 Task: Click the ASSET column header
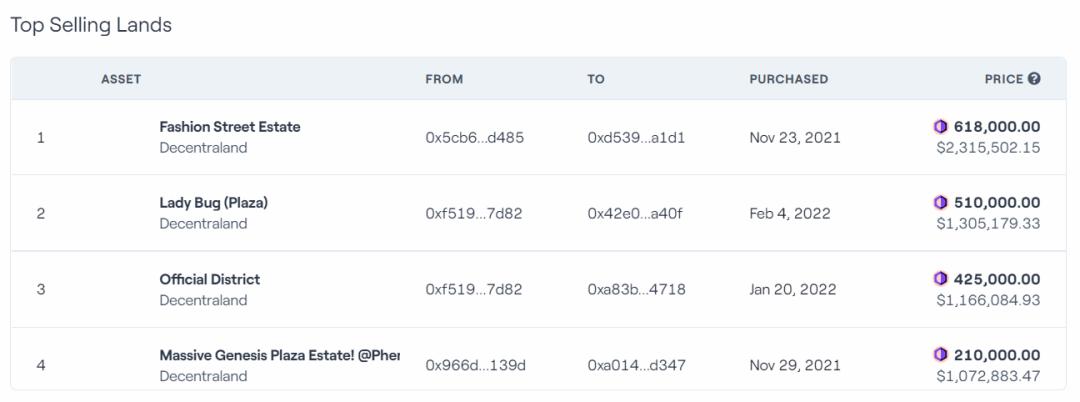(121, 79)
